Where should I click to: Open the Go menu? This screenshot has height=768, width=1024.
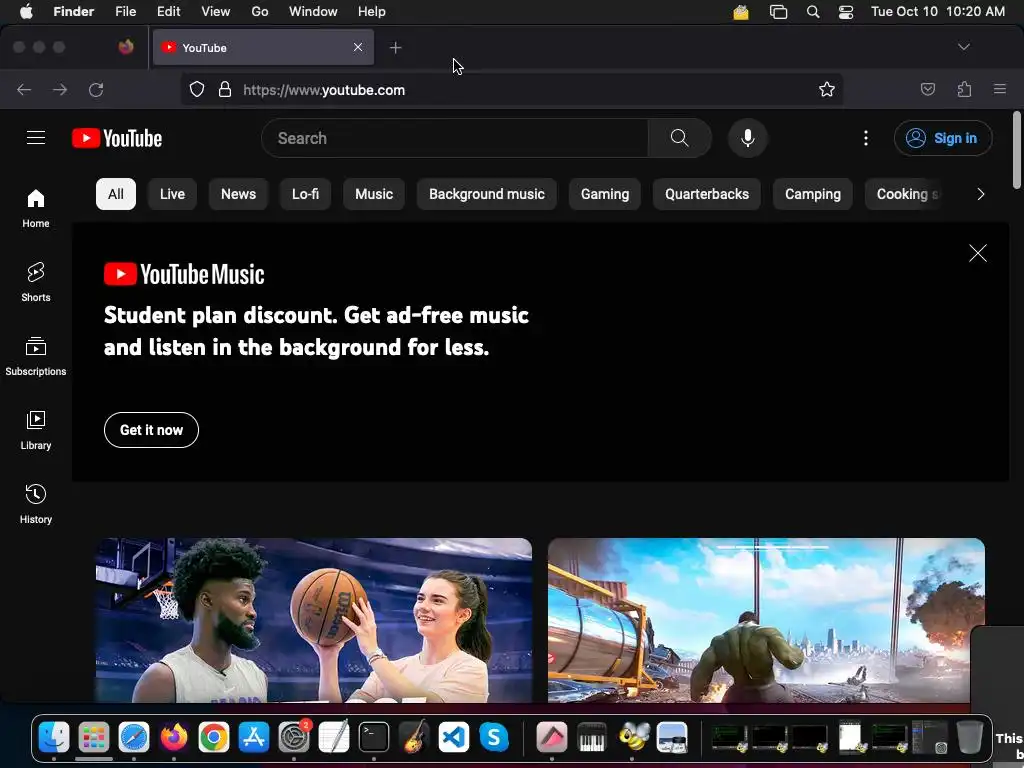point(260,12)
